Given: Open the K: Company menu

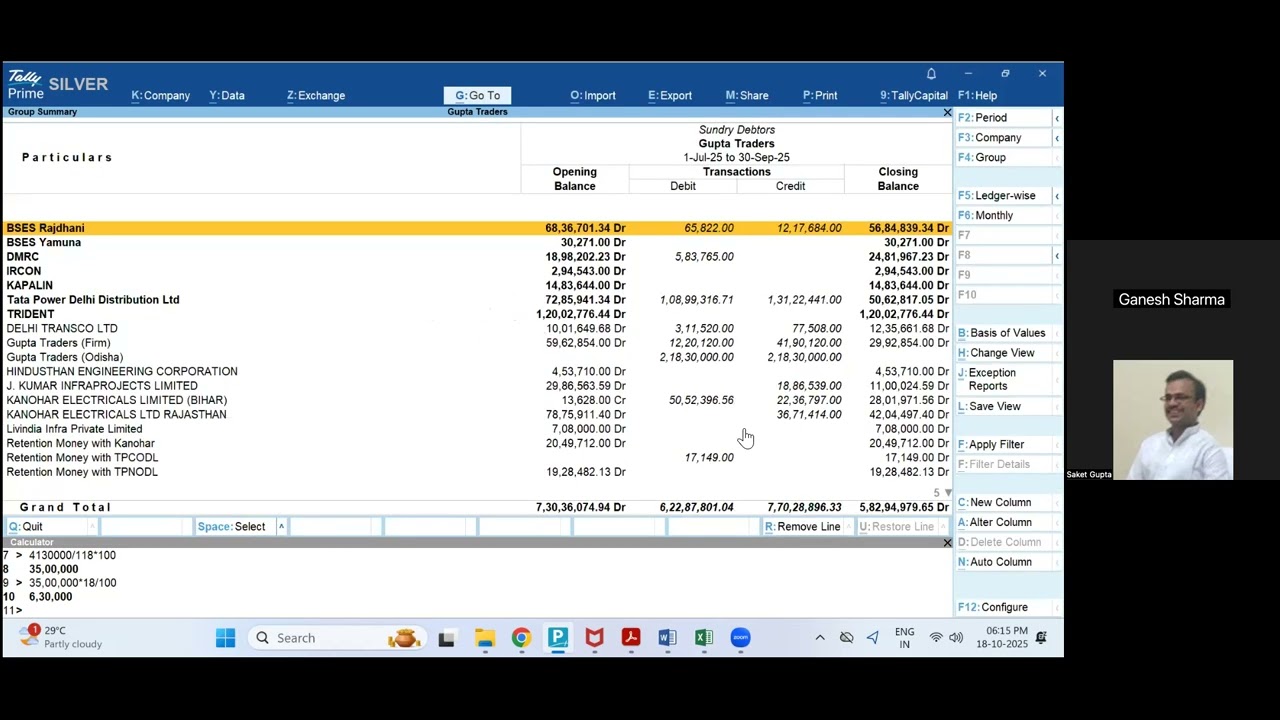Looking at the screenshot, I should [x=160, y=95].
